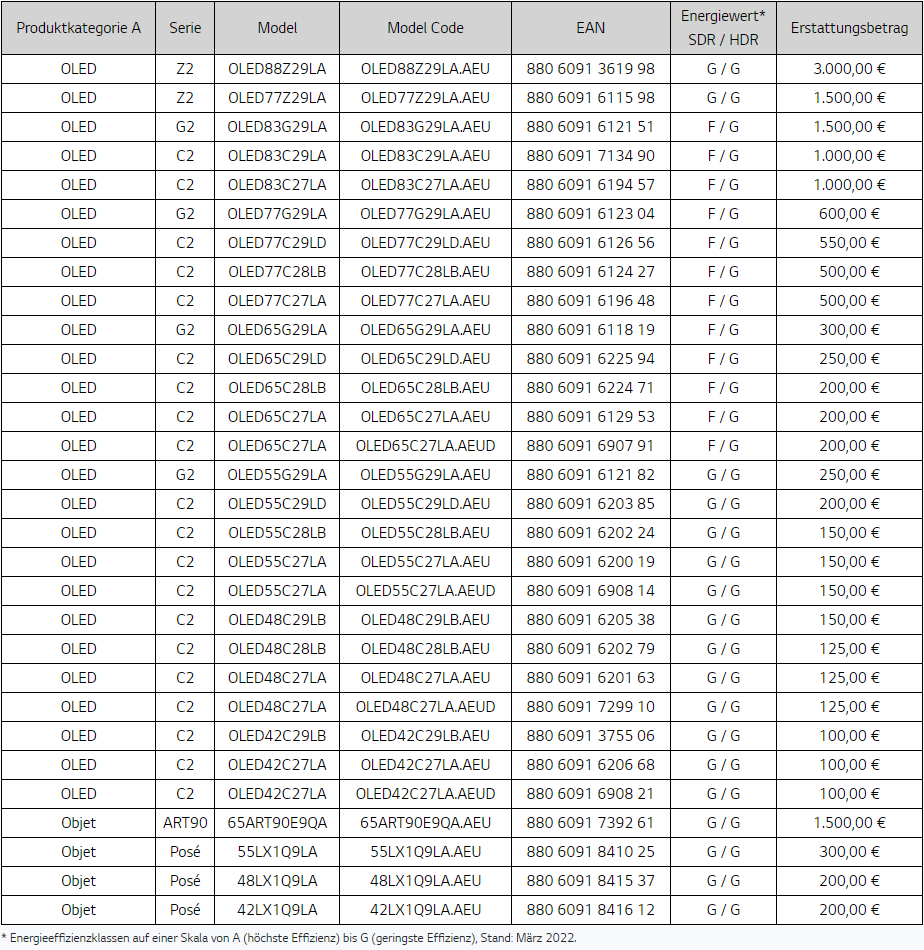Viewport: 924px width, 950px height.
Task: Select EAN 880 6091 6206 68
Action: [x=590, y=766]
